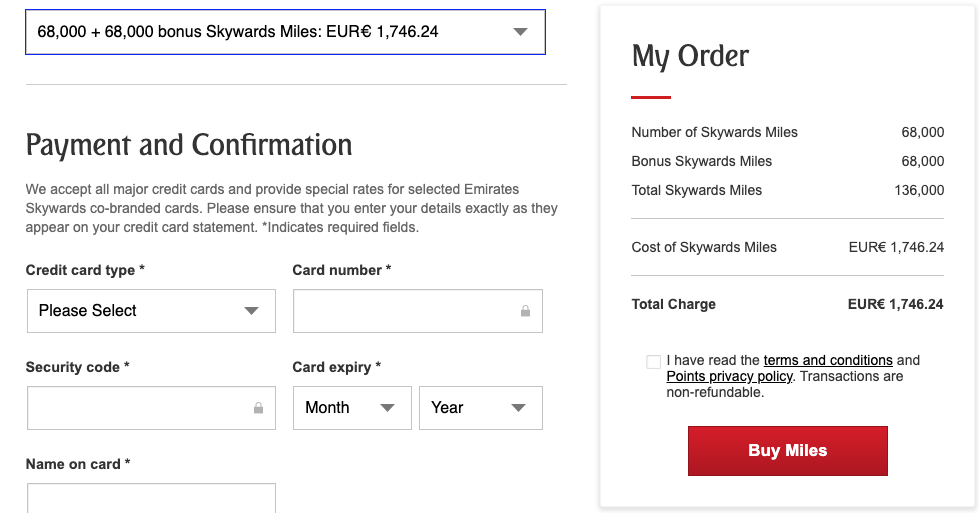This screenshot has width=979, height=513.
Task: Click the Please Select dropdown arrow
Action: pos(251,311)
